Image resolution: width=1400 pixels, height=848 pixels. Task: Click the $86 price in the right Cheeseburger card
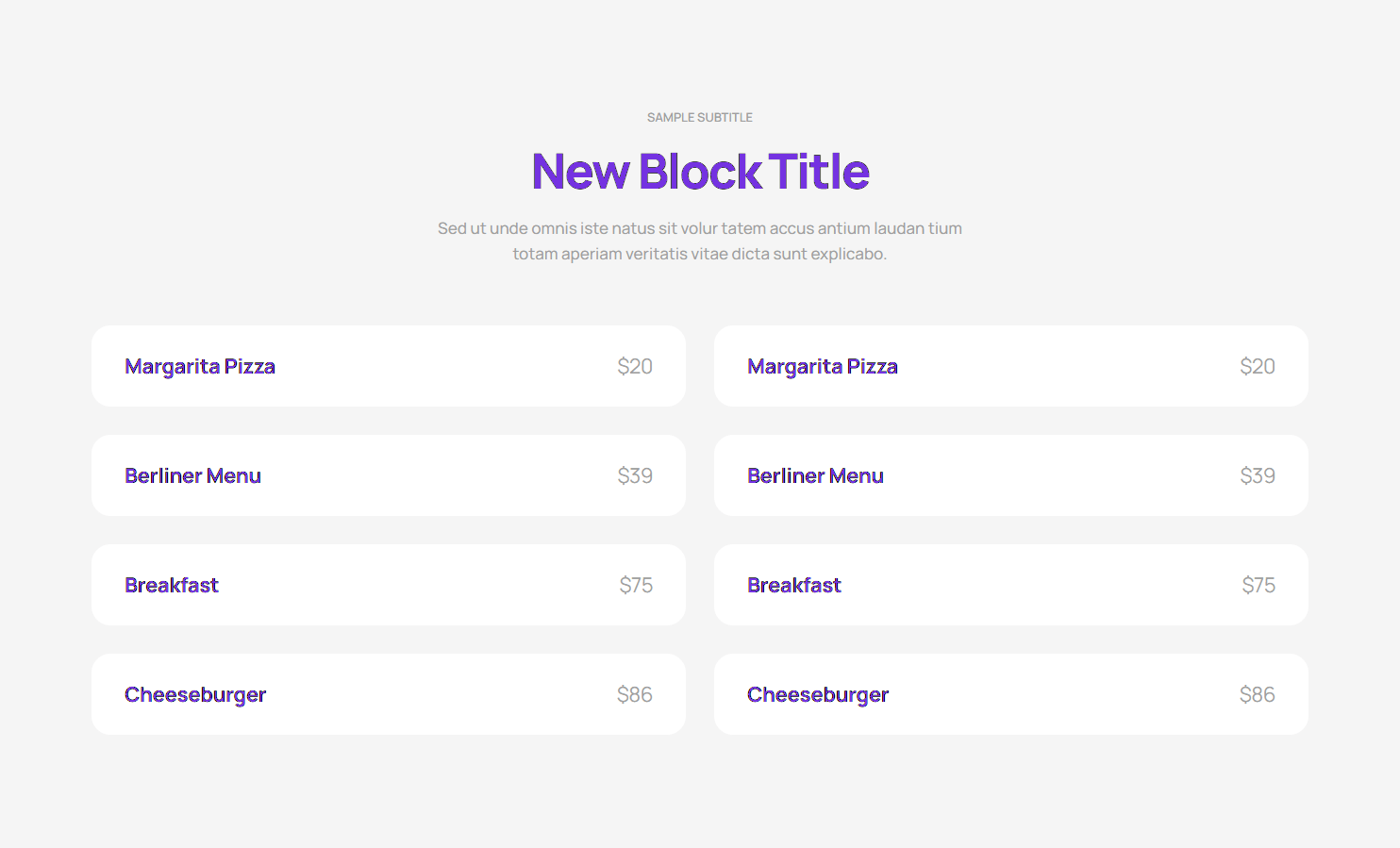point(1259,694)
